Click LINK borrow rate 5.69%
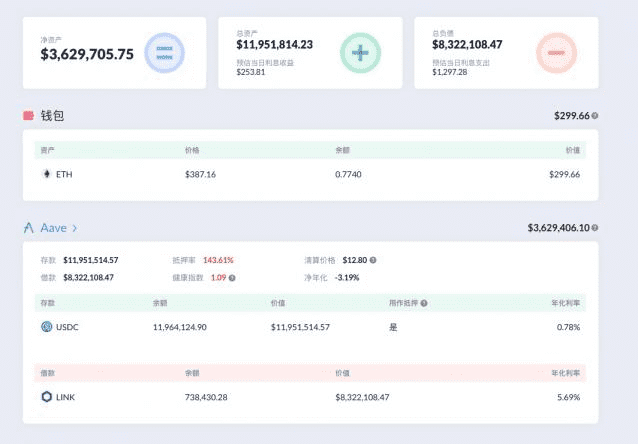This screenshot has height=444, width=638. [x=568, y=397]
